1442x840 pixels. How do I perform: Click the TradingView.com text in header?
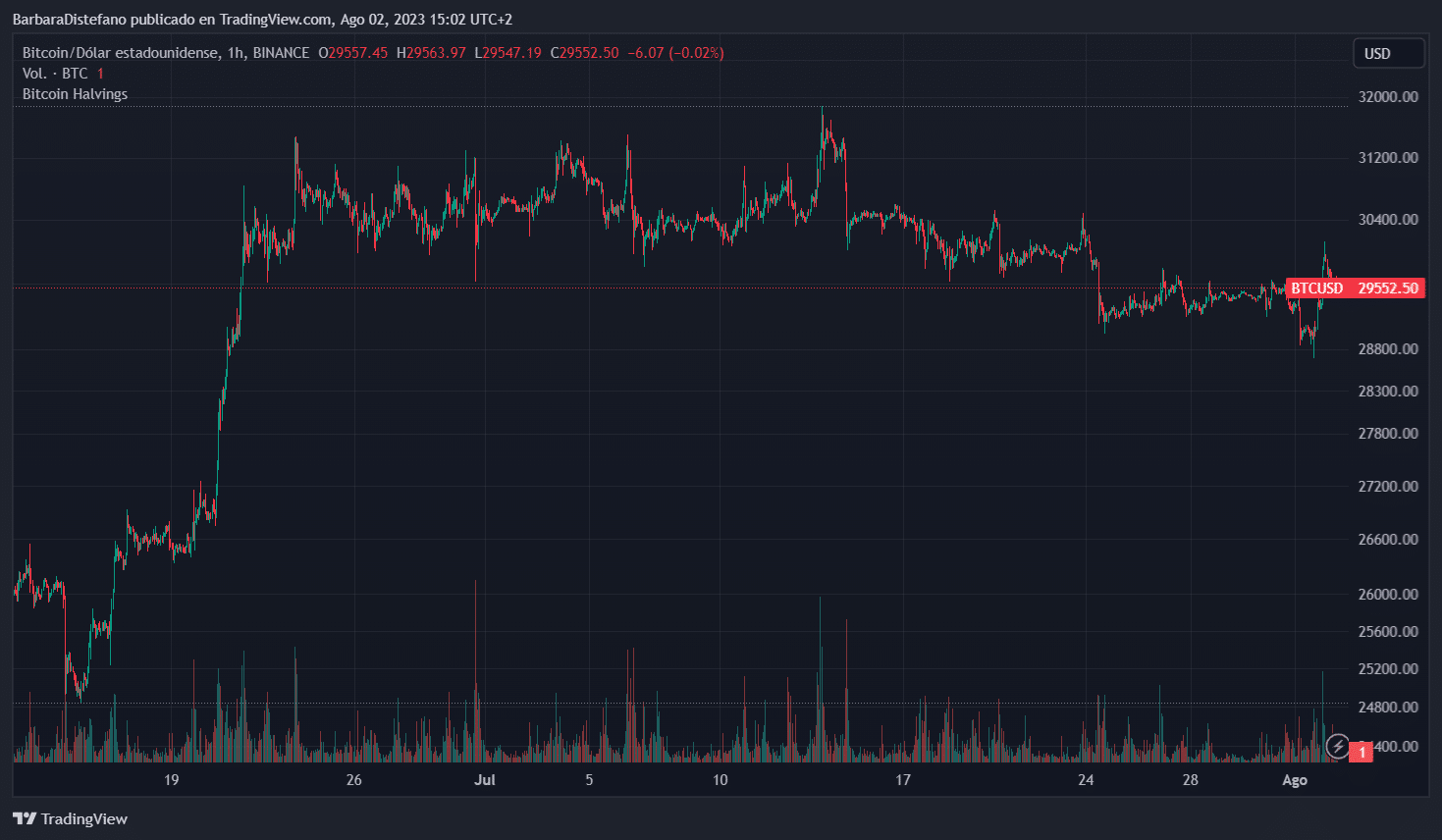coord(276,20)
